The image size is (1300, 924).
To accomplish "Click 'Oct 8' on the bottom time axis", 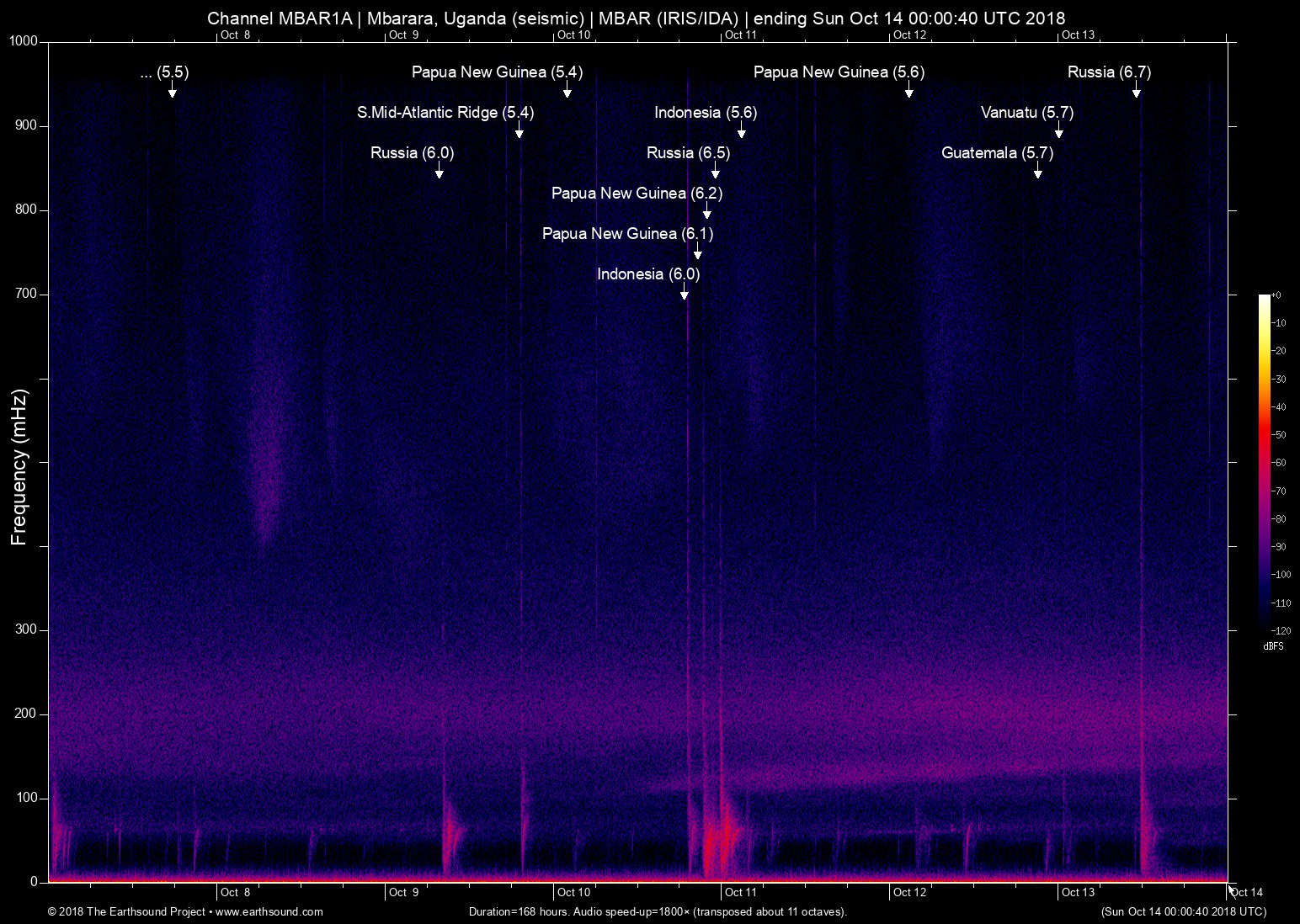I will point(235,893).
